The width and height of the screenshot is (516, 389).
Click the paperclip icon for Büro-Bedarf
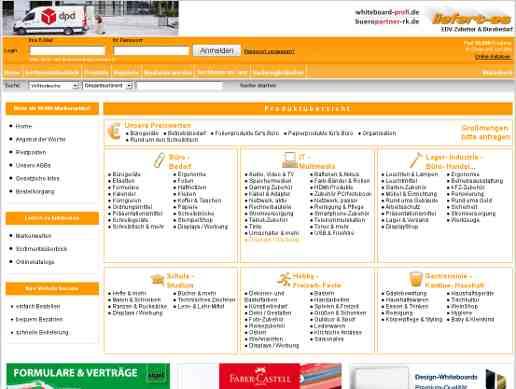pos(159,160)
